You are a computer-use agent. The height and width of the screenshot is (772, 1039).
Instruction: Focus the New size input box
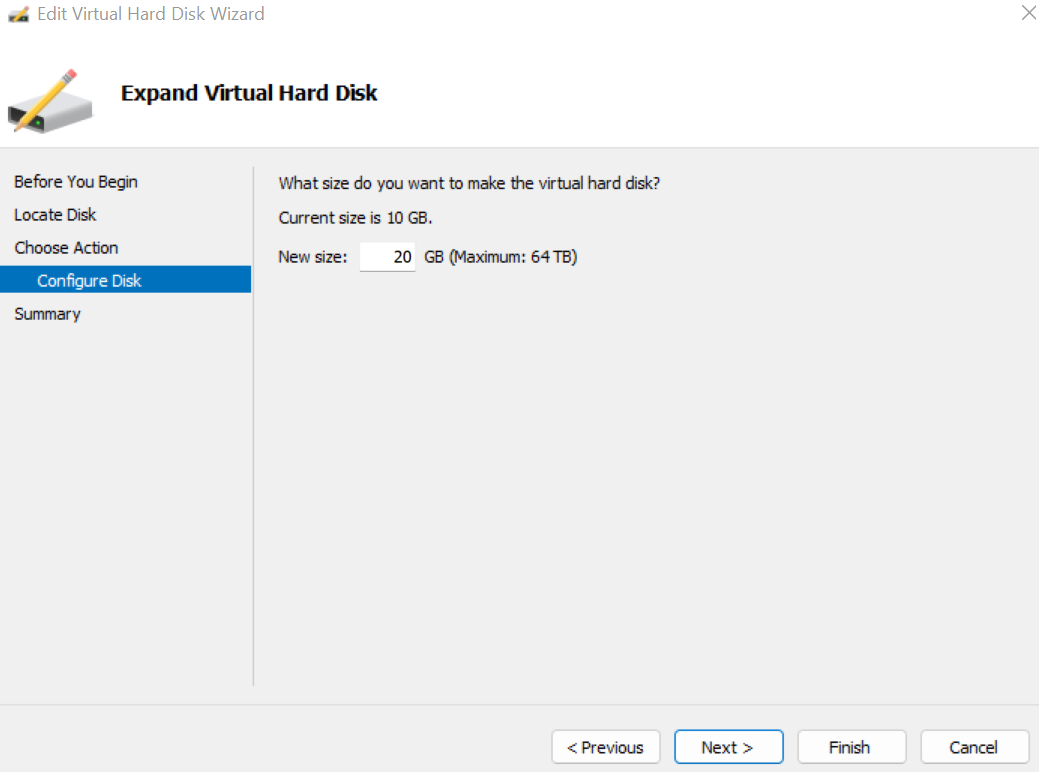[x=388, y=257]
